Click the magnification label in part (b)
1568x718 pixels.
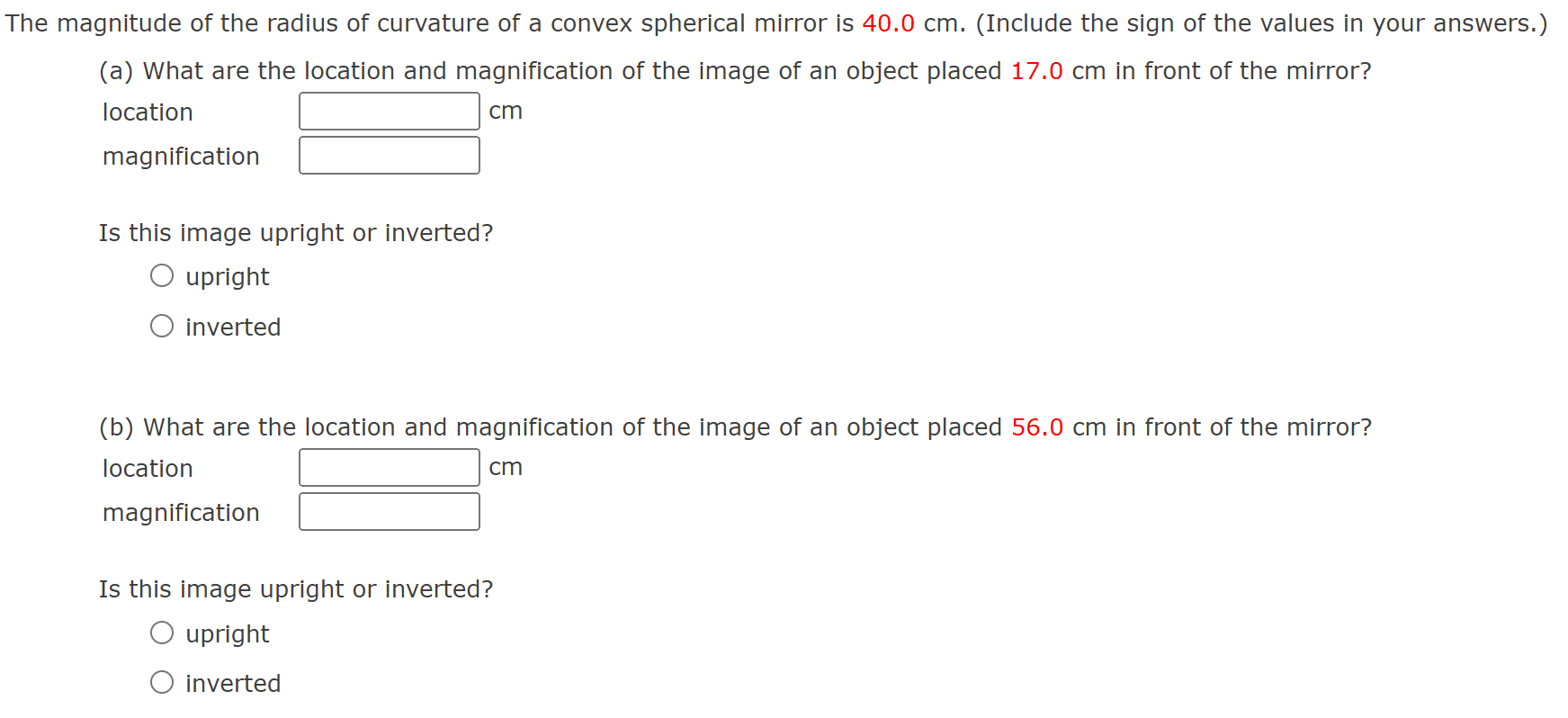[181, 512]
